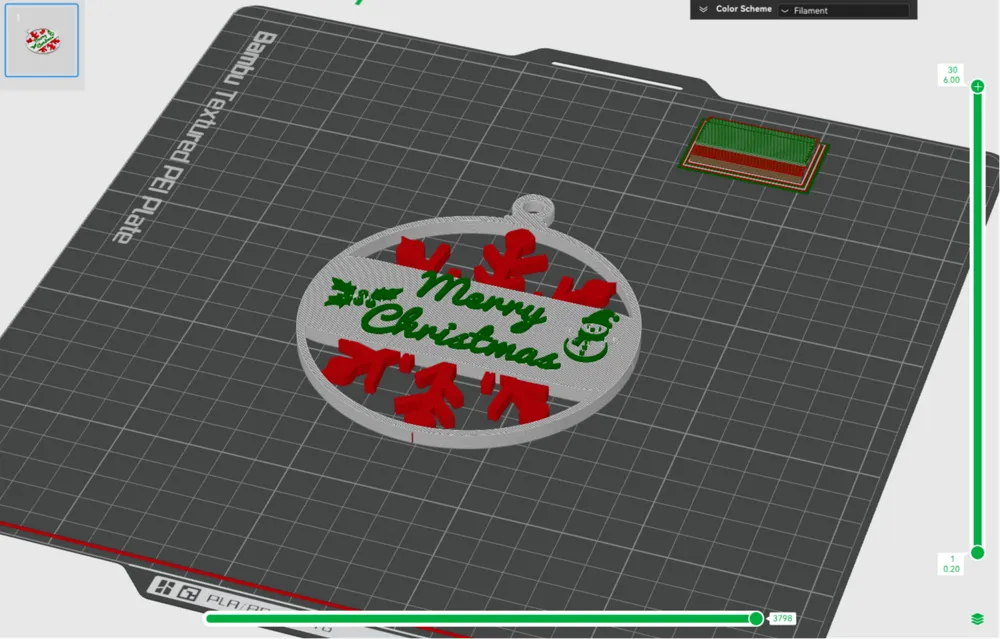The width and height of the screenshot is (1000, 639).
Task: Click the top layer value label 30 / 6.00
Action: [949, 74]
